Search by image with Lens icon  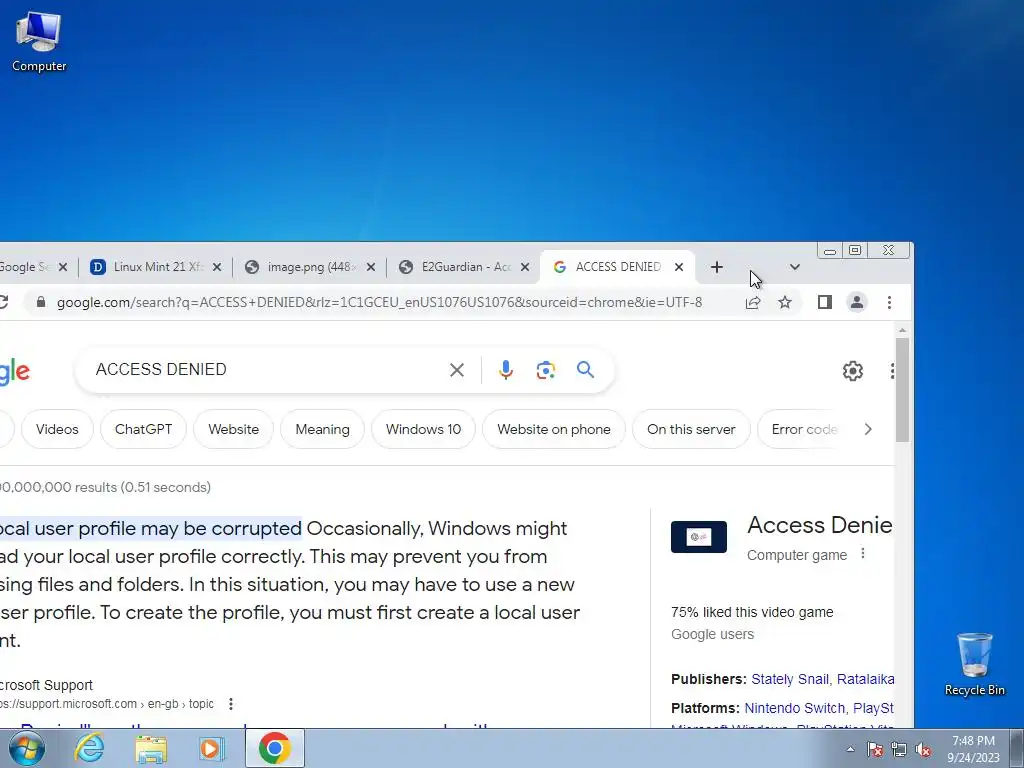(546, 370)
